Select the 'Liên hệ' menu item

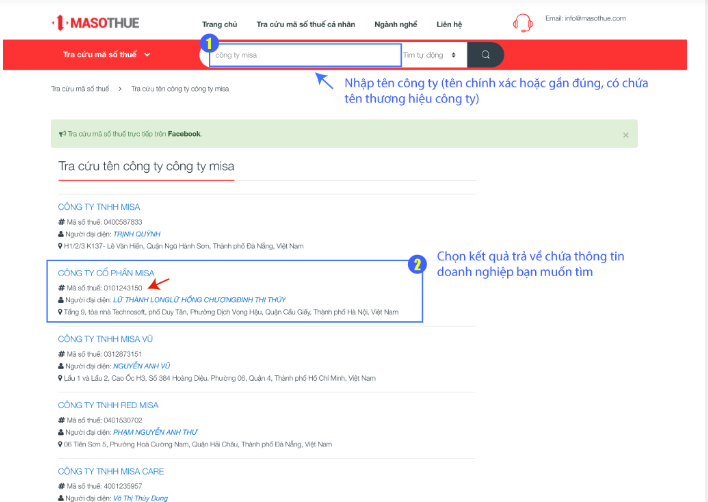click(450, 21)
